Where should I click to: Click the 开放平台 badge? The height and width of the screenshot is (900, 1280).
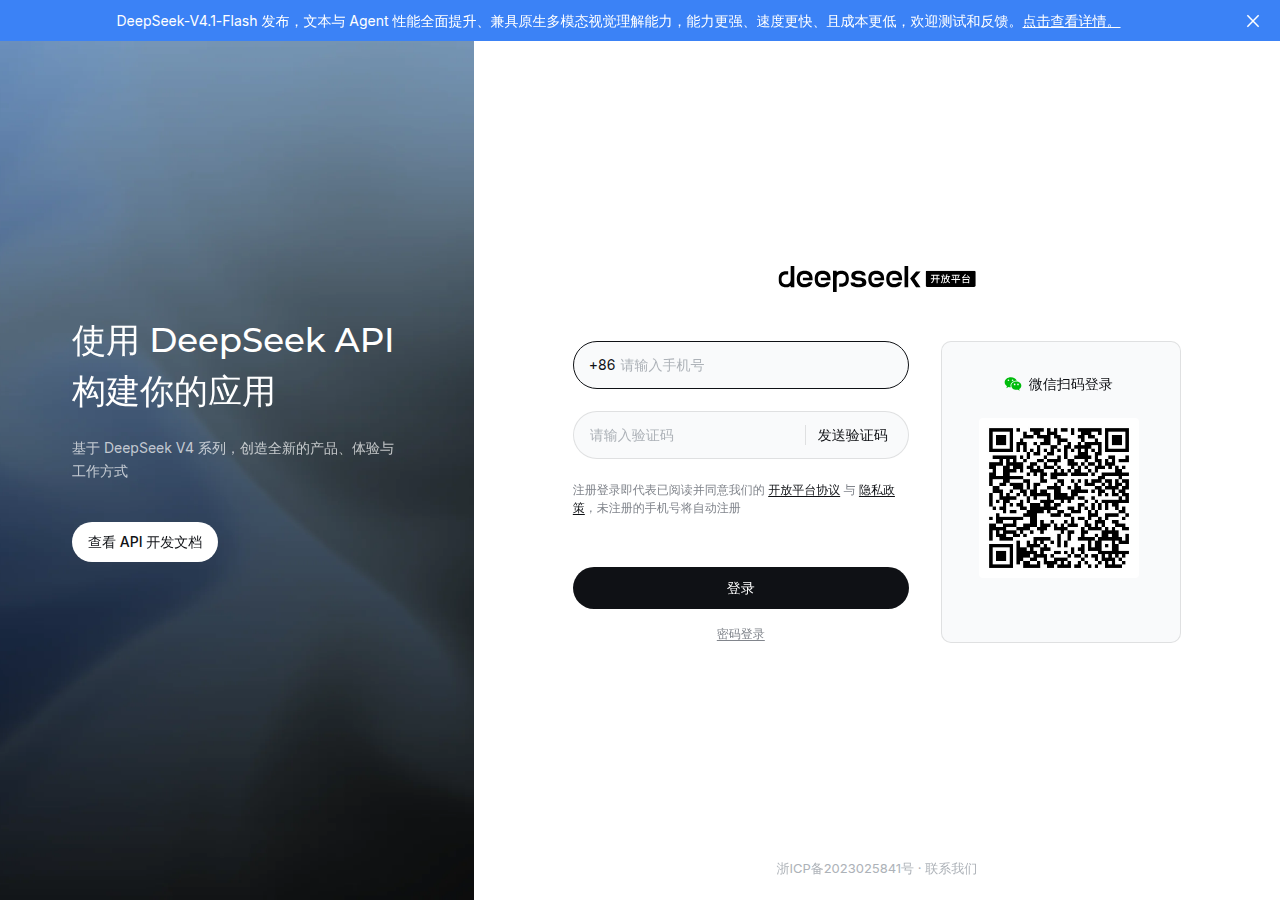coord(950,279)
